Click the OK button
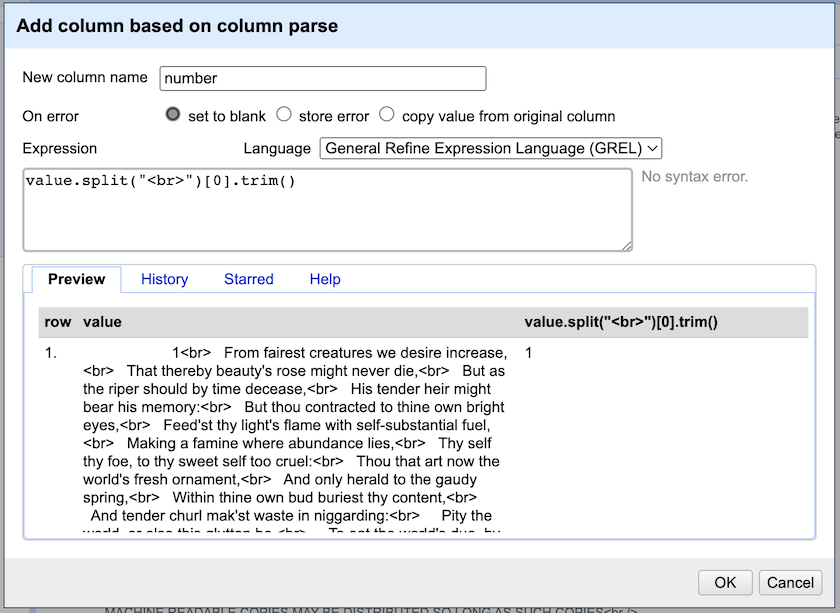This screenshot has height=613, width=840. [725, 582]
